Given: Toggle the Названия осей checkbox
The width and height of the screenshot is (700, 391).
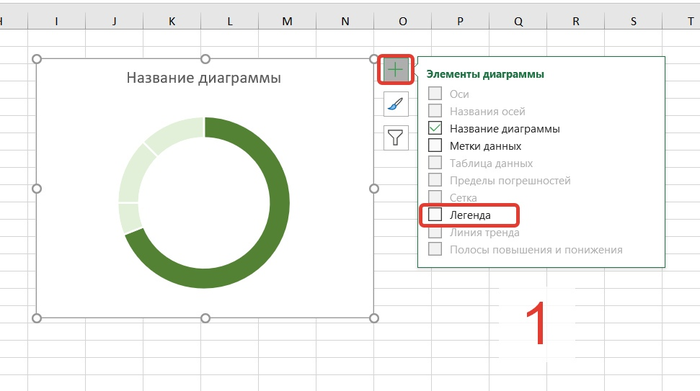Looking at the screenshot, I should (435, 111).
